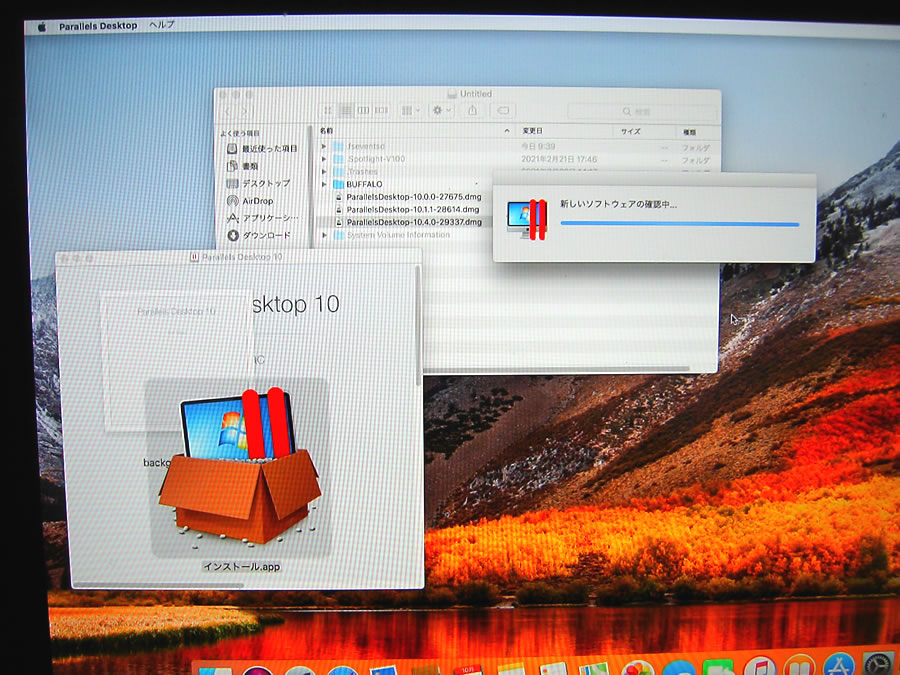Click the Finder edit tags icon
The height and width of the screenshot is (675, 900).
click(x=503, y=110)
